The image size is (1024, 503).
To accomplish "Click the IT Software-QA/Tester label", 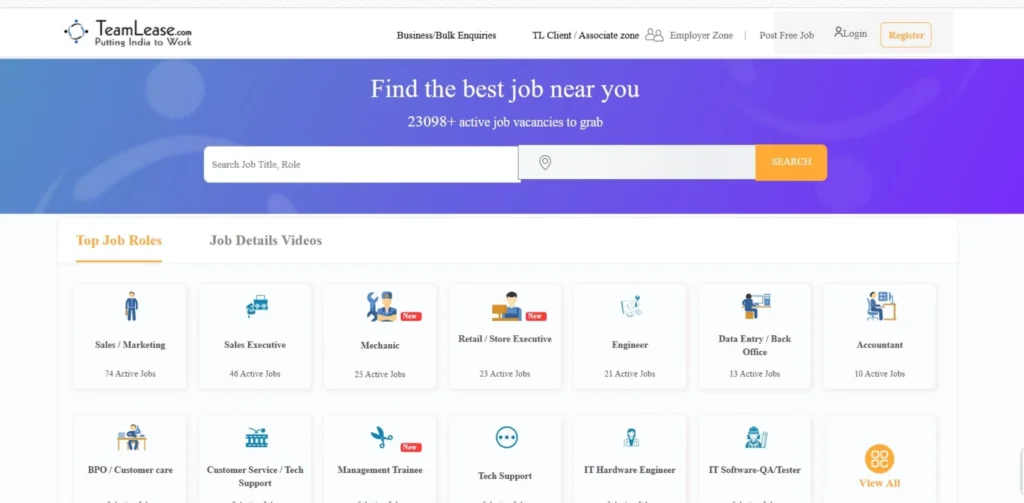I will (x=755, y=470).
